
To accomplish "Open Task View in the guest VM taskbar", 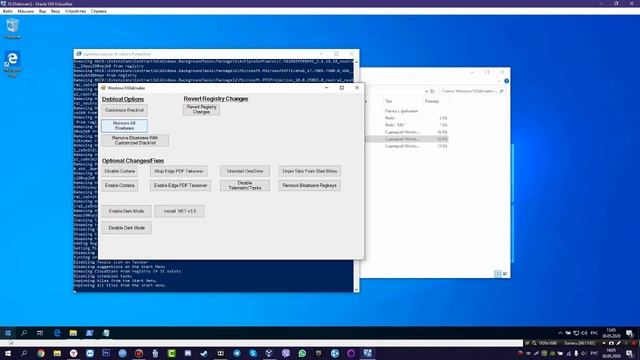I will (40, 333).
